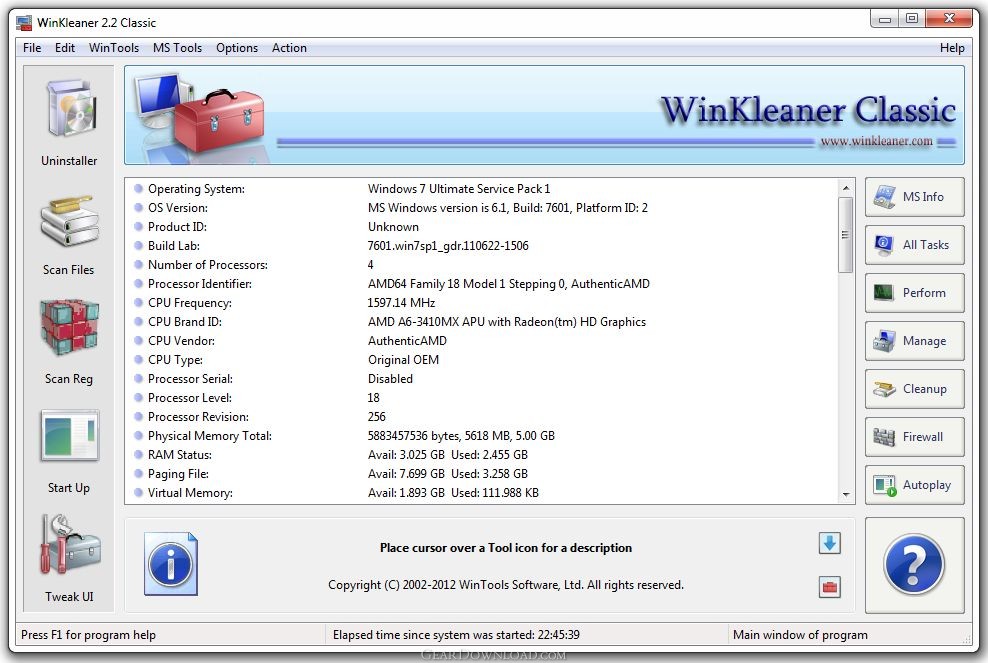This screenshot has width=988, height=663.
Task: Click the system info vertical scrollbar thumb
Action: coord(846,234)
